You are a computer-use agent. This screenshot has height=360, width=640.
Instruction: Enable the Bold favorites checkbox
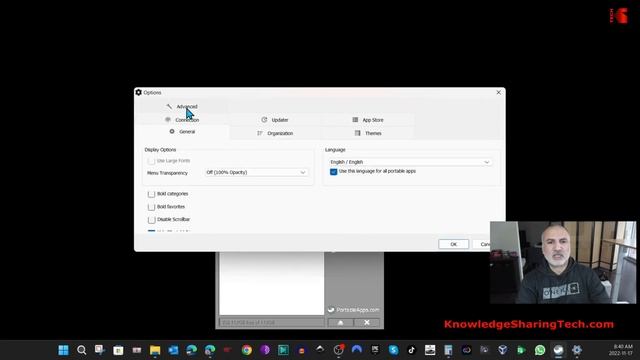pos(151,207)
